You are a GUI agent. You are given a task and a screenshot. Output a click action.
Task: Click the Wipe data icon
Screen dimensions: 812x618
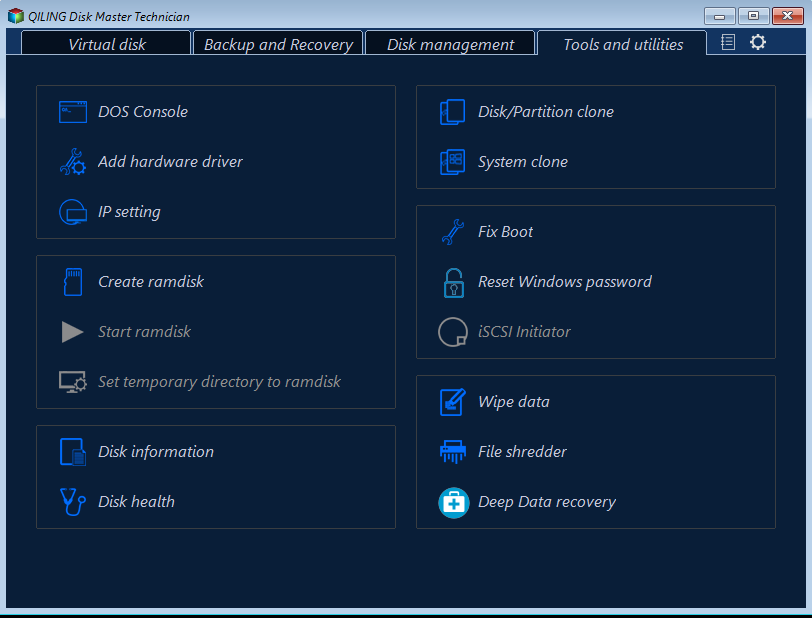coord(453,402)
